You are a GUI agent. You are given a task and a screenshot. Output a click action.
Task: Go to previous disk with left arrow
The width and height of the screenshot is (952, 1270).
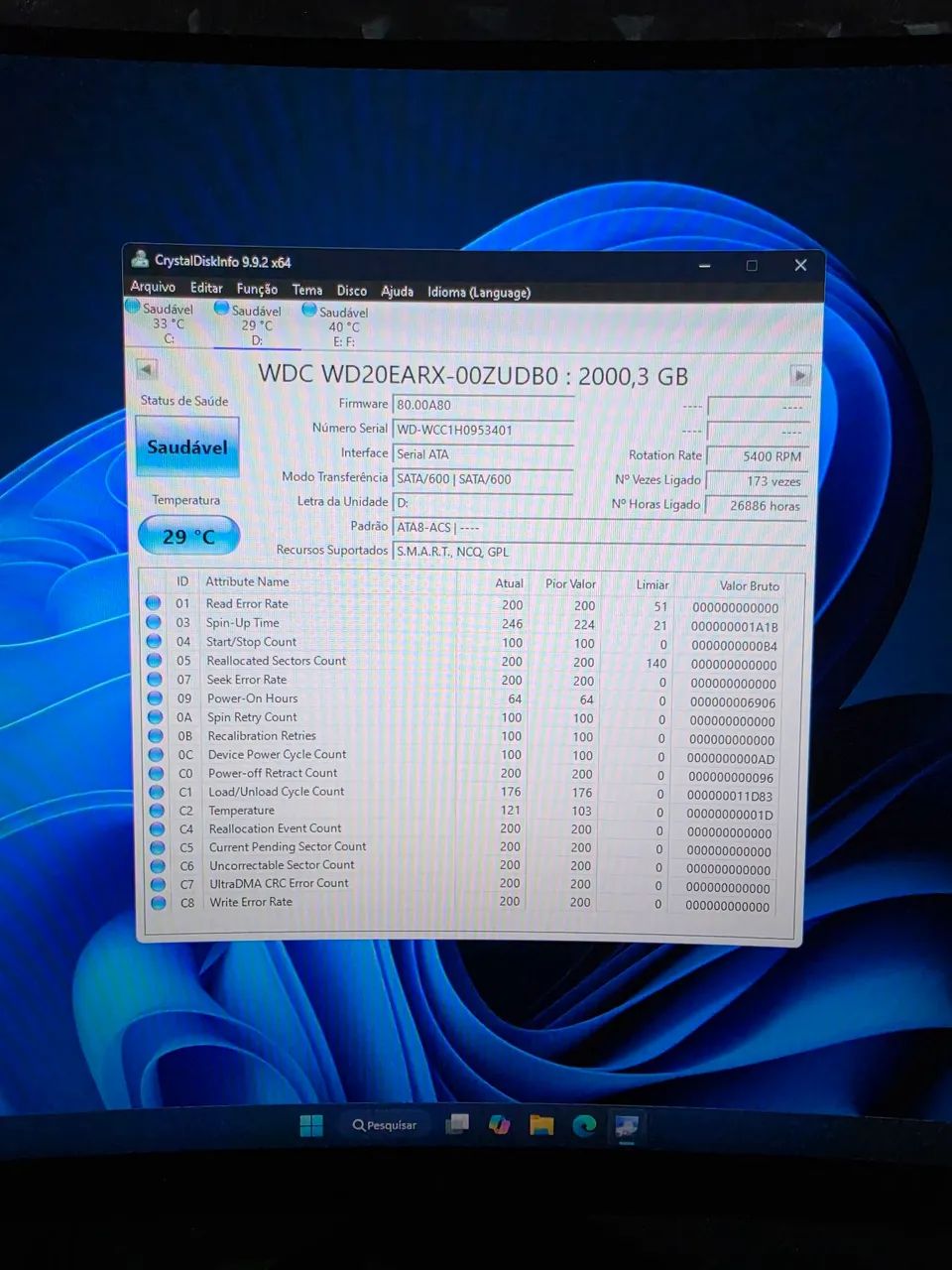pos(147,369)
